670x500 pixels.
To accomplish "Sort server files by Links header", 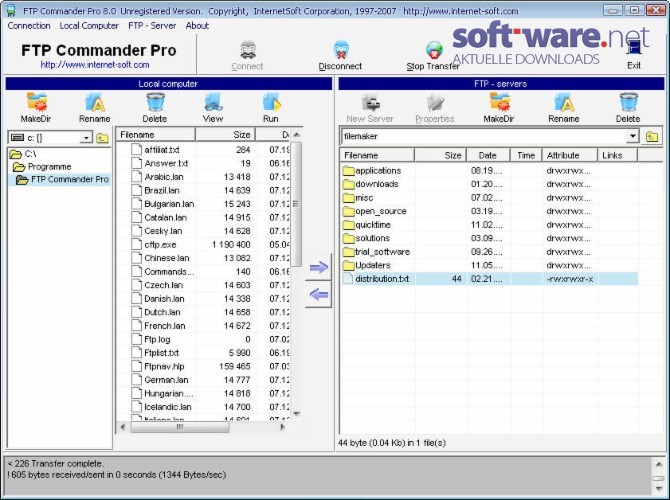I will (617, 155).
